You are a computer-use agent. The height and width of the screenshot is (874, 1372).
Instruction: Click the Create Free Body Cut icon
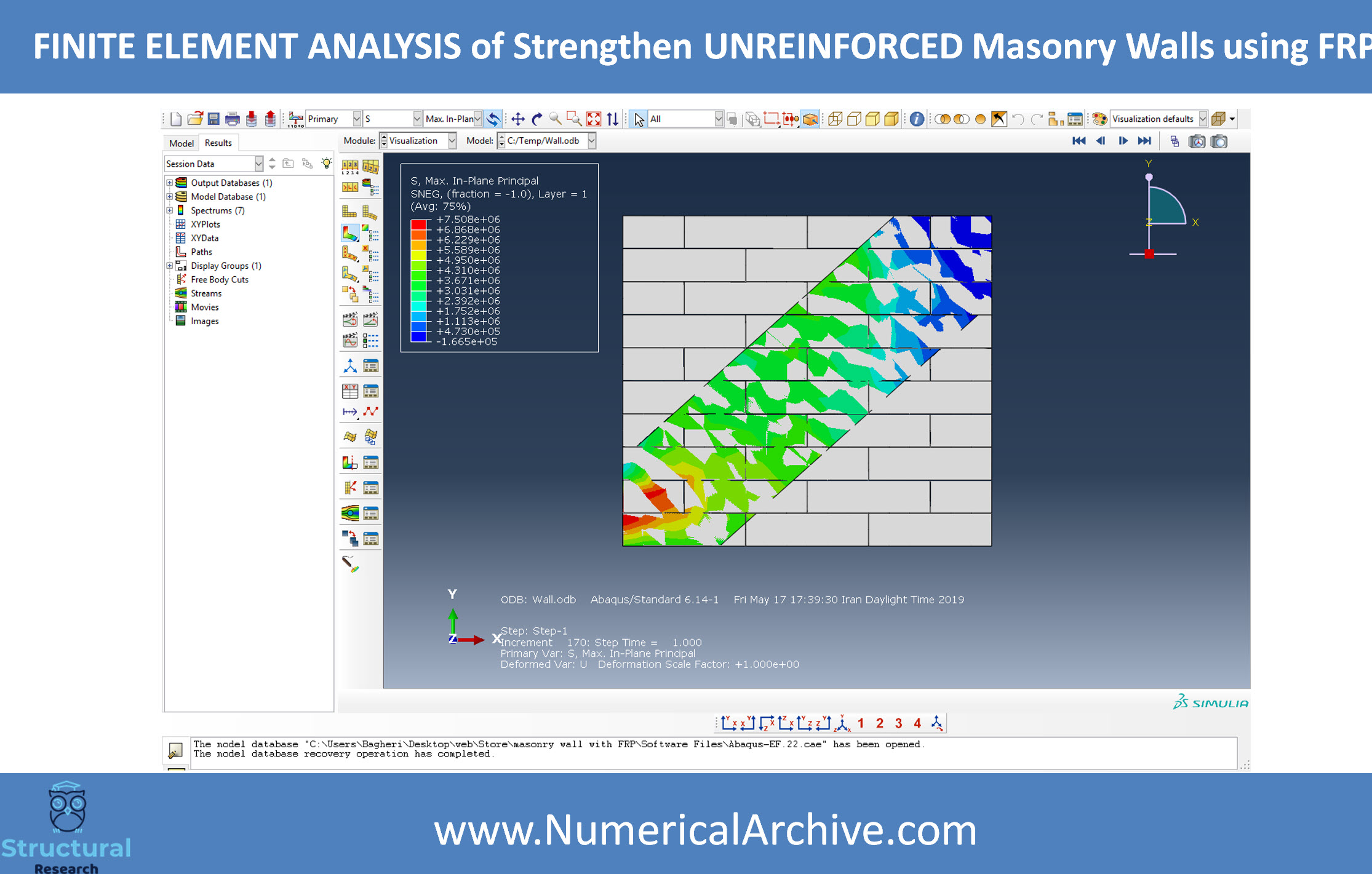point(350,488)
